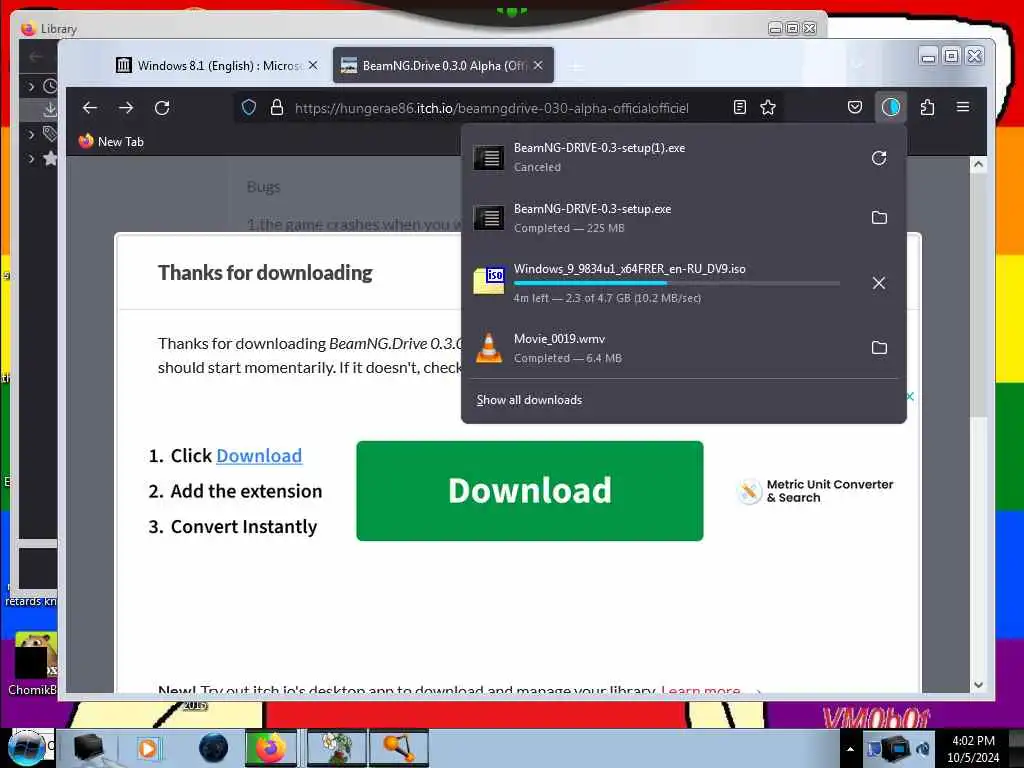This screenshot has width=1024, height=768.
Task: Open the dark blue globe taskbar icon
Action: click(213, 748)
